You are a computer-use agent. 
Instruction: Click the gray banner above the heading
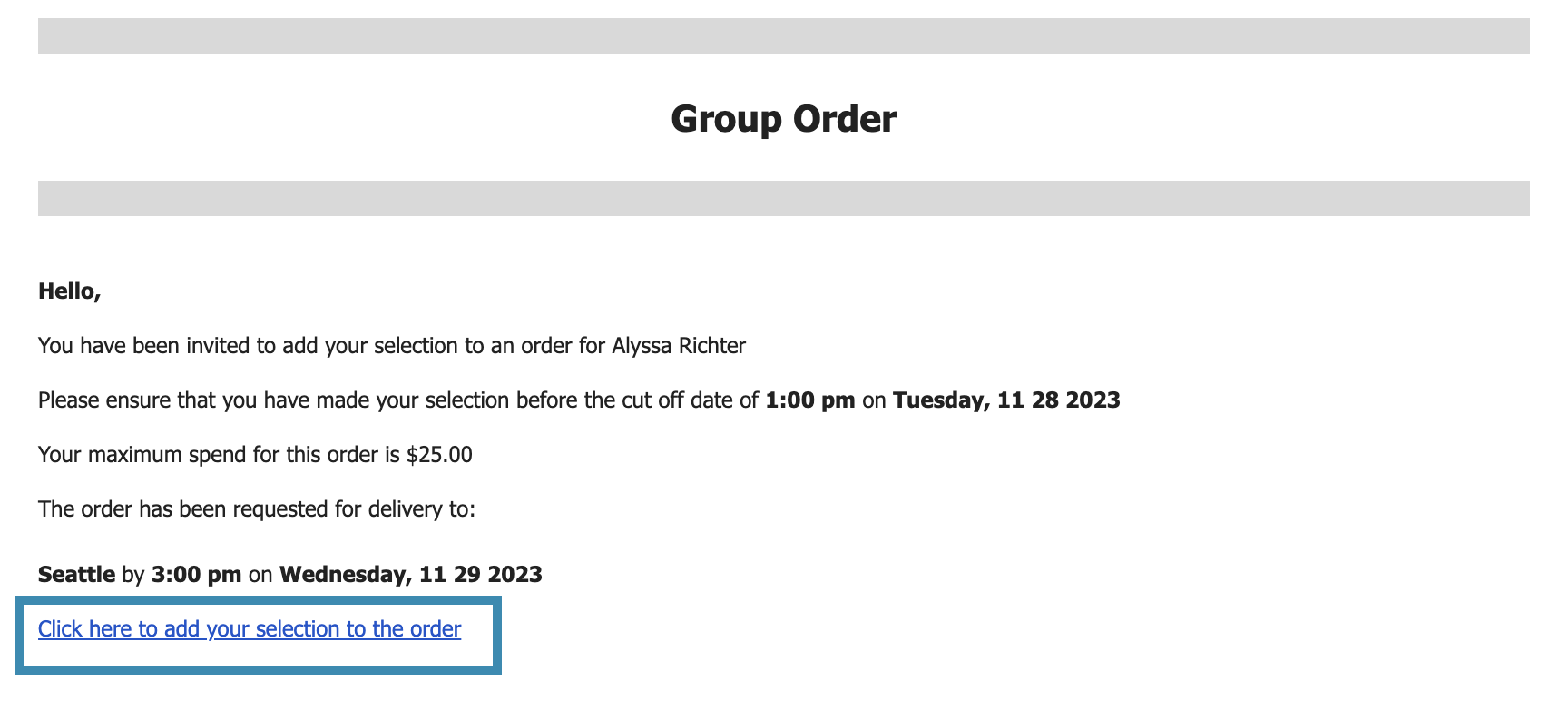784,35
